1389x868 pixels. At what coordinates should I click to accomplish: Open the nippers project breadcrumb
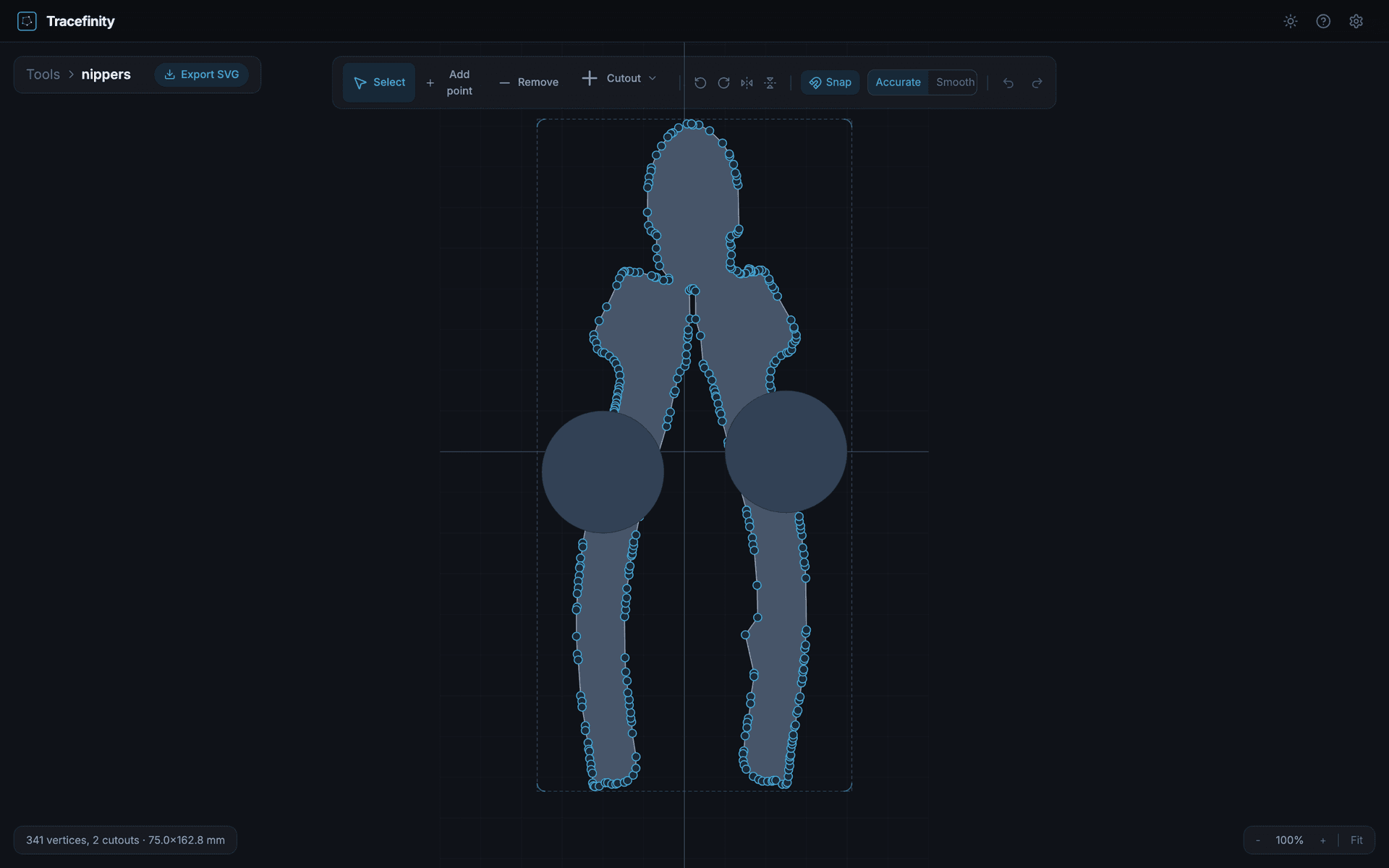(x=106, y=74)
